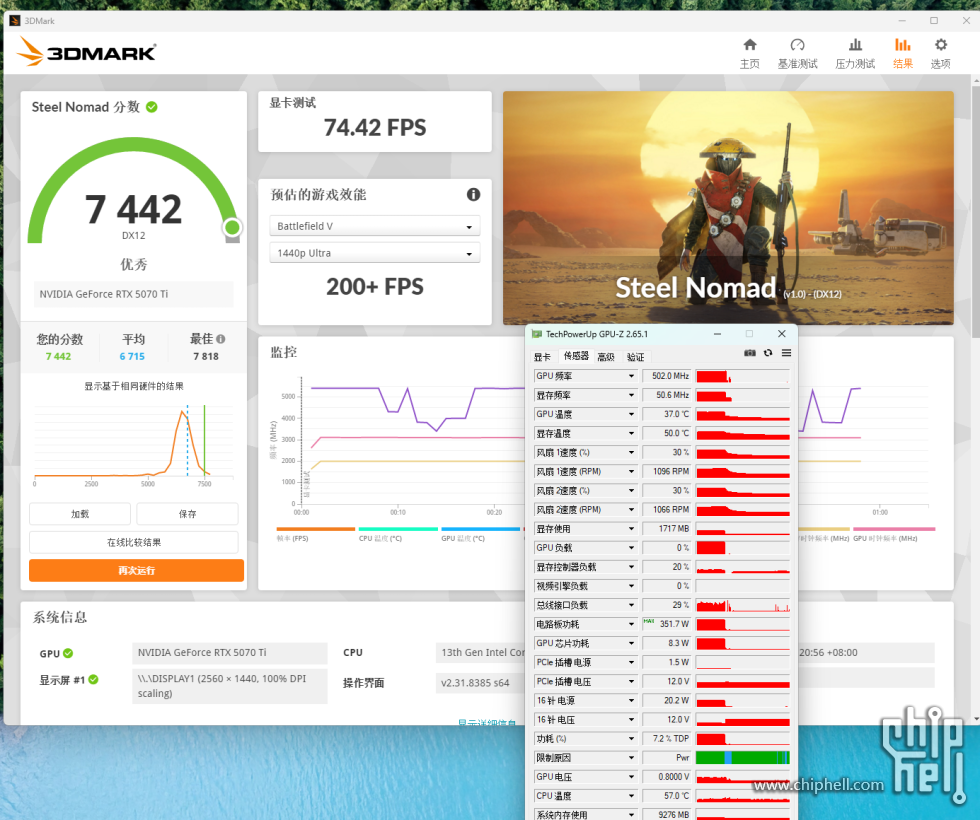Switch to GPU-Z 验证 tab
This screenshot has height=820, width=980.
tap(636, 357)
